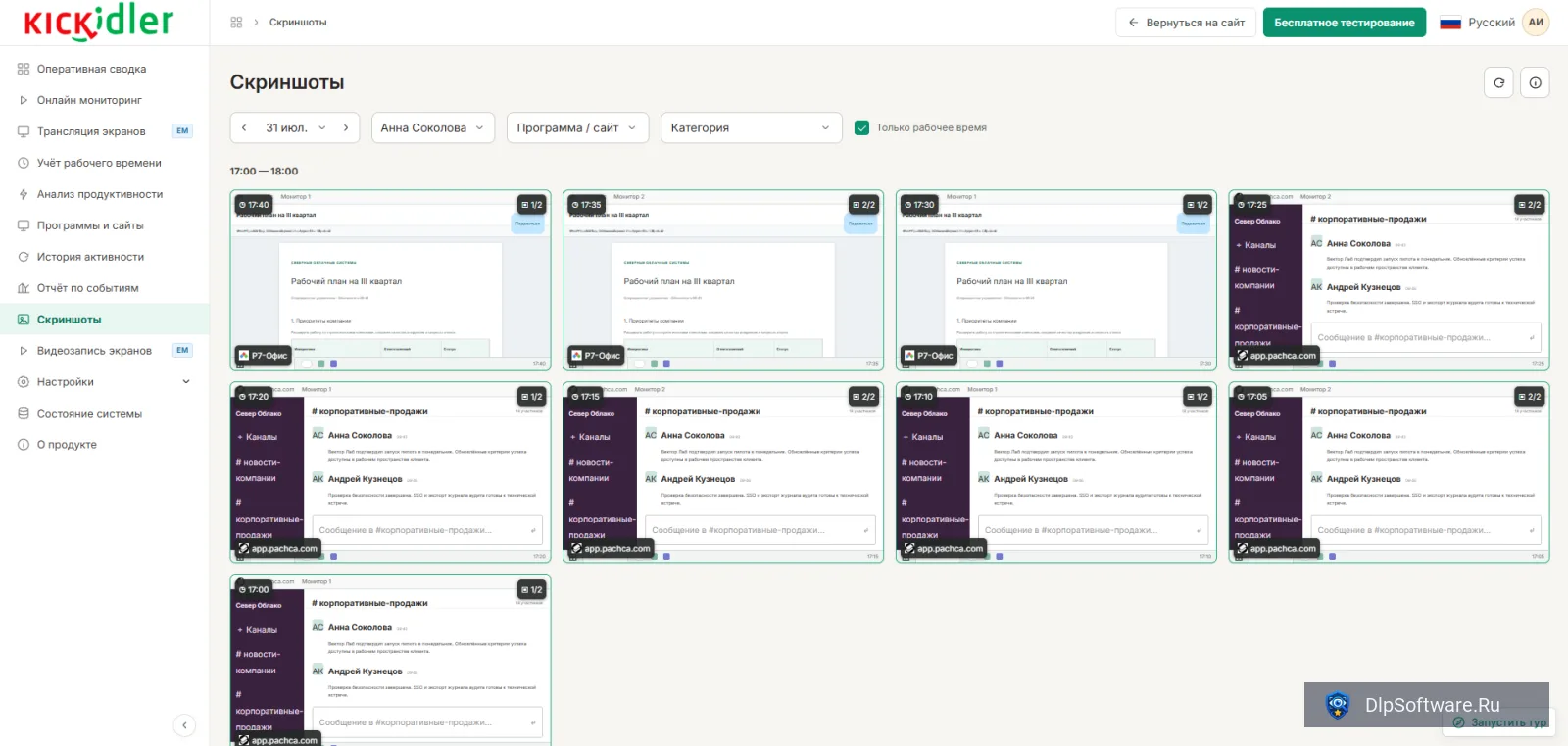Click the Скриншоты breadcrumb link
This screenshot has height=746, width=1568.
pyautogui.click(x=298, y=23)
